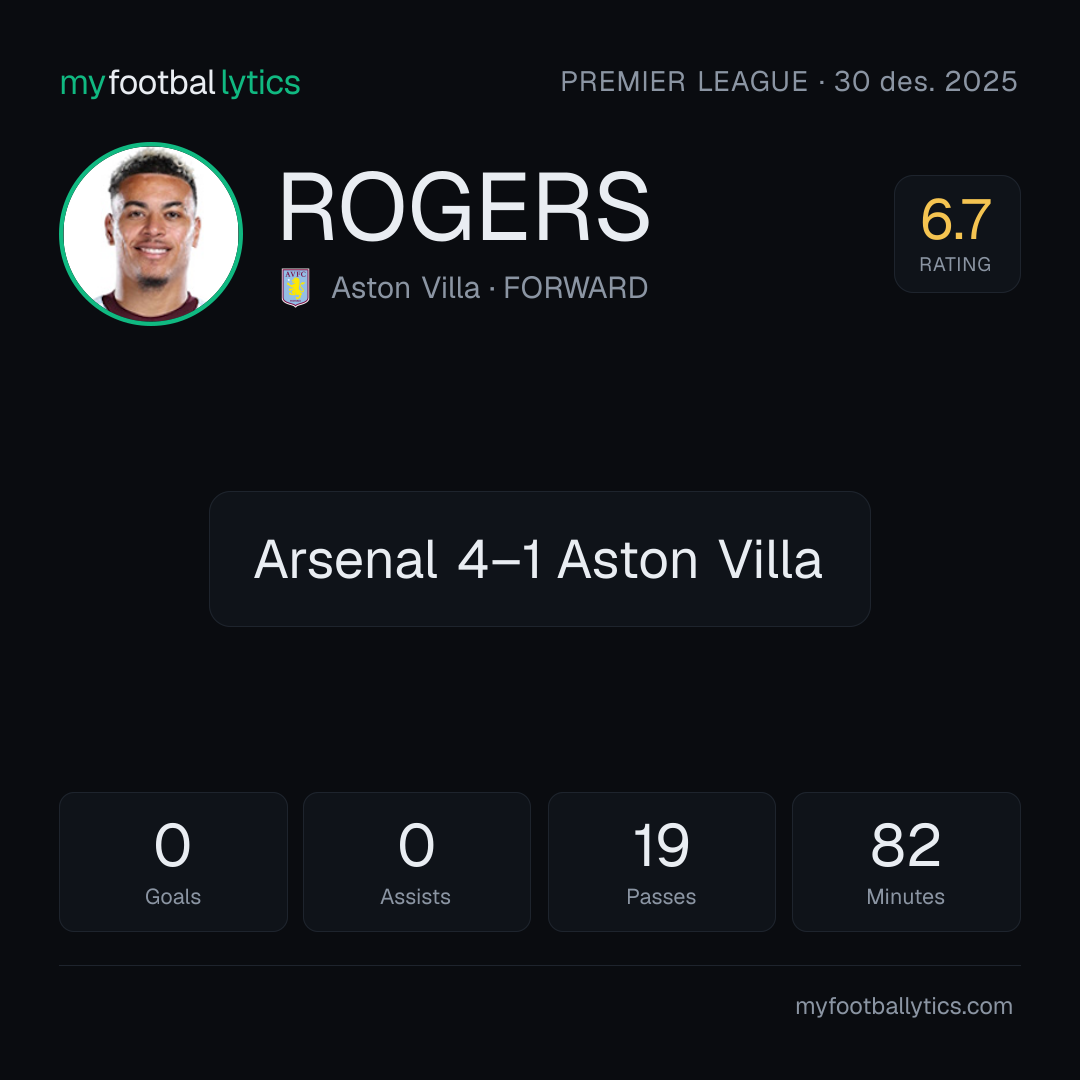The width and height of the screenshot is (1080, 1080).
Task: Select the Minutes stat card
Action: (x=906, y=862)
